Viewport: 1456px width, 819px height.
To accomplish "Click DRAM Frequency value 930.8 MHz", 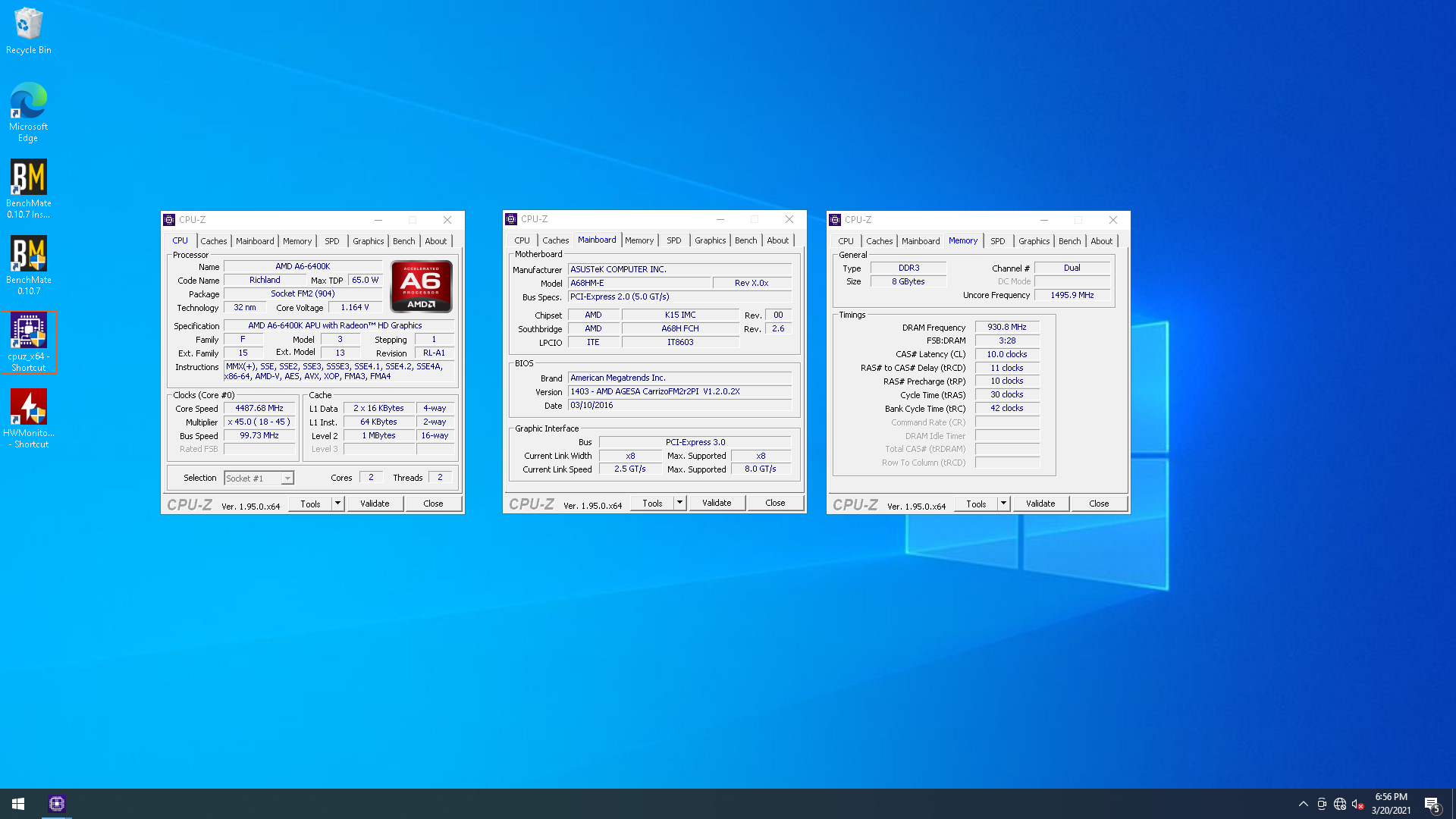I will click(1007, 328).
